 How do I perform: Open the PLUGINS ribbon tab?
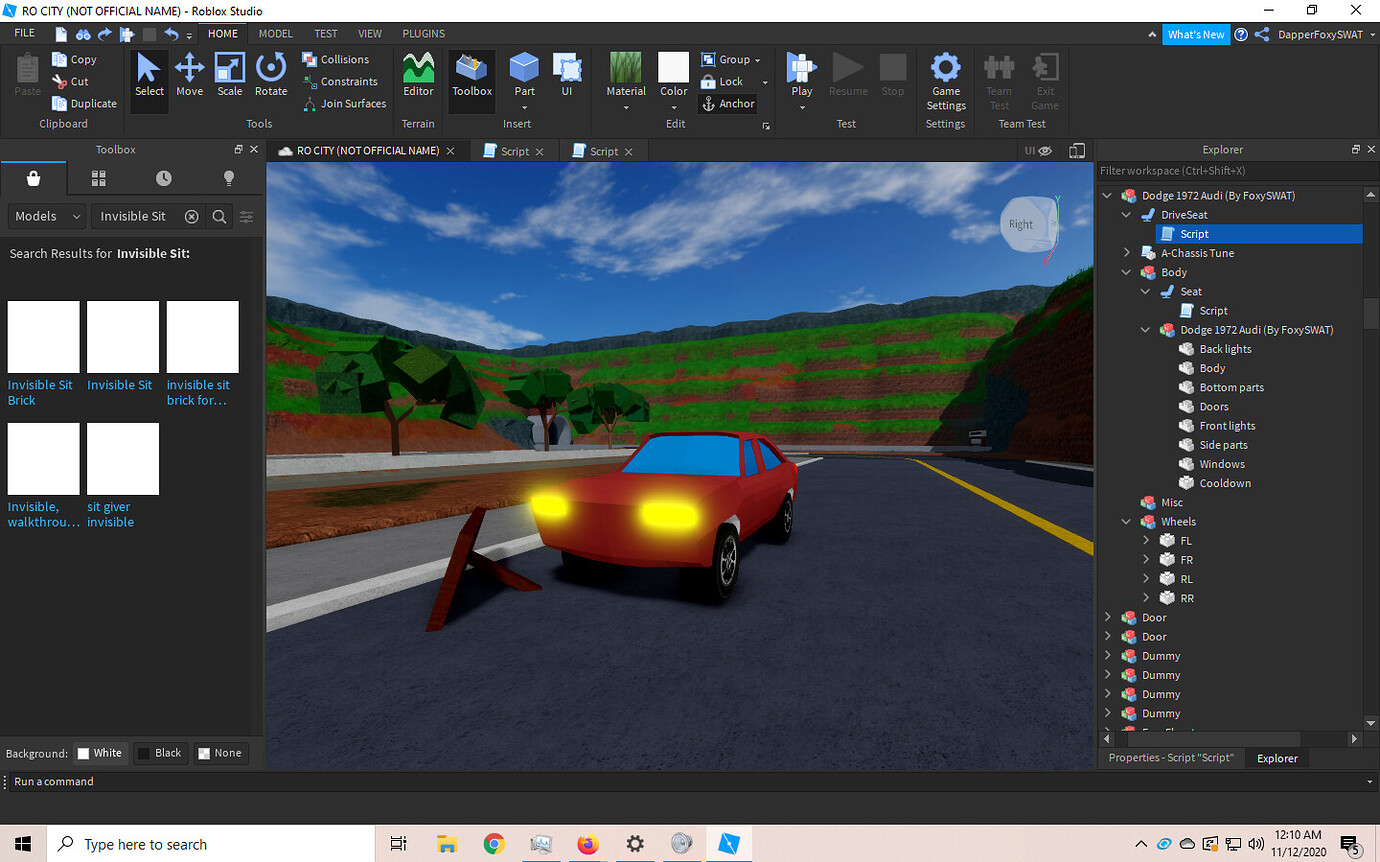[x=423, y=33]
